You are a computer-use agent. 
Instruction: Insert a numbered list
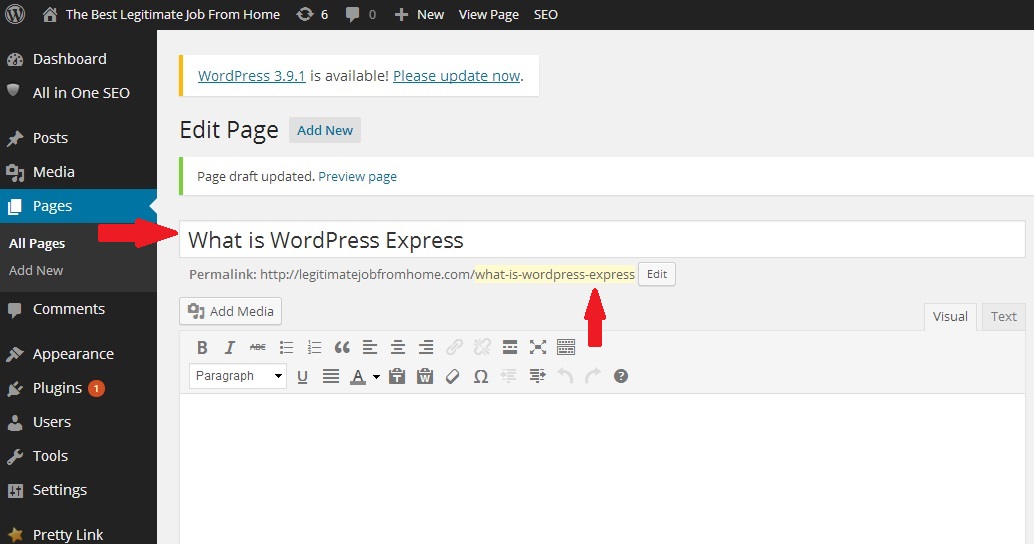point(315,348)
